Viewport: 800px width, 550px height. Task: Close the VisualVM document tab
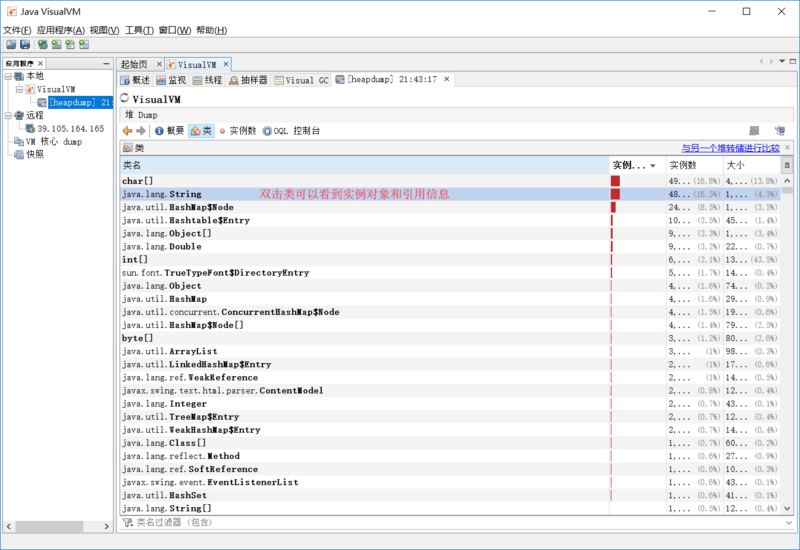click(226, 64)
